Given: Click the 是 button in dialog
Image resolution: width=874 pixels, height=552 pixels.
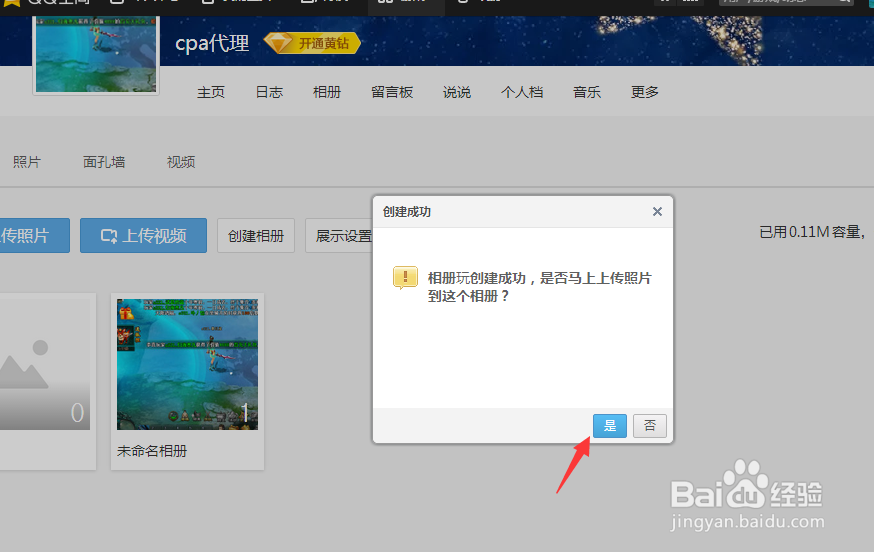Looking at the screenshot, I should (x=610, y=426).
